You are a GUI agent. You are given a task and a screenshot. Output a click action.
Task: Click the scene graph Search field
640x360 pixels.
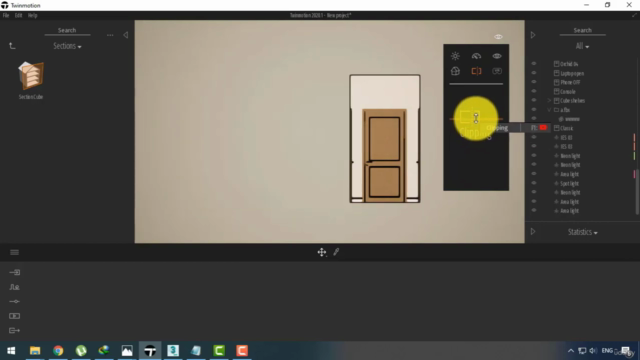(x=582, y=31)
